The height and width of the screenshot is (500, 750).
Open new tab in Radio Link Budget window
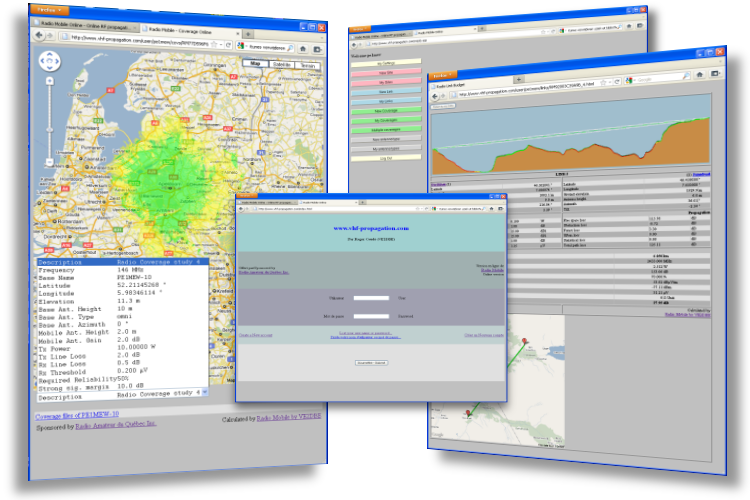pos(518,79)
